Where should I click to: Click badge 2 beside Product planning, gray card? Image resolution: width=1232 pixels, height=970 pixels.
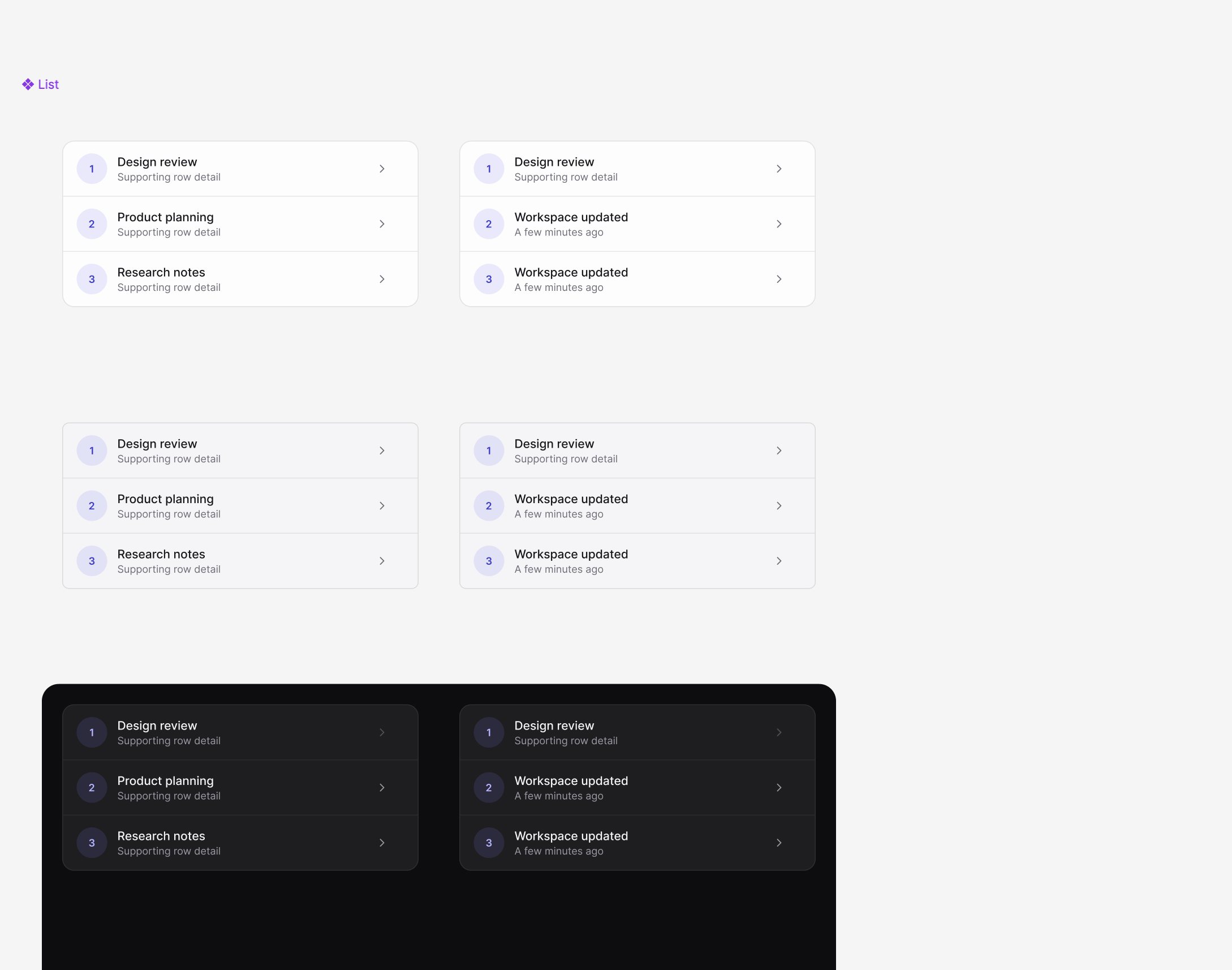92,505
